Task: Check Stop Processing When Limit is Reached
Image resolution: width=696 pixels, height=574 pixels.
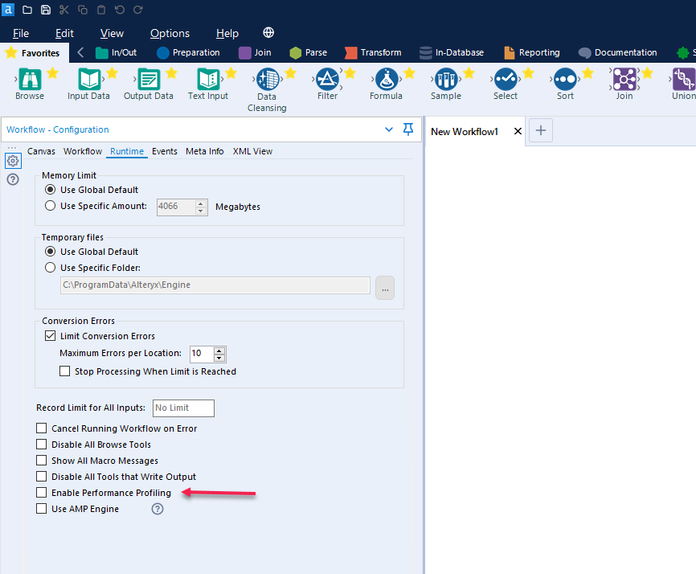Action: [65, 371]
